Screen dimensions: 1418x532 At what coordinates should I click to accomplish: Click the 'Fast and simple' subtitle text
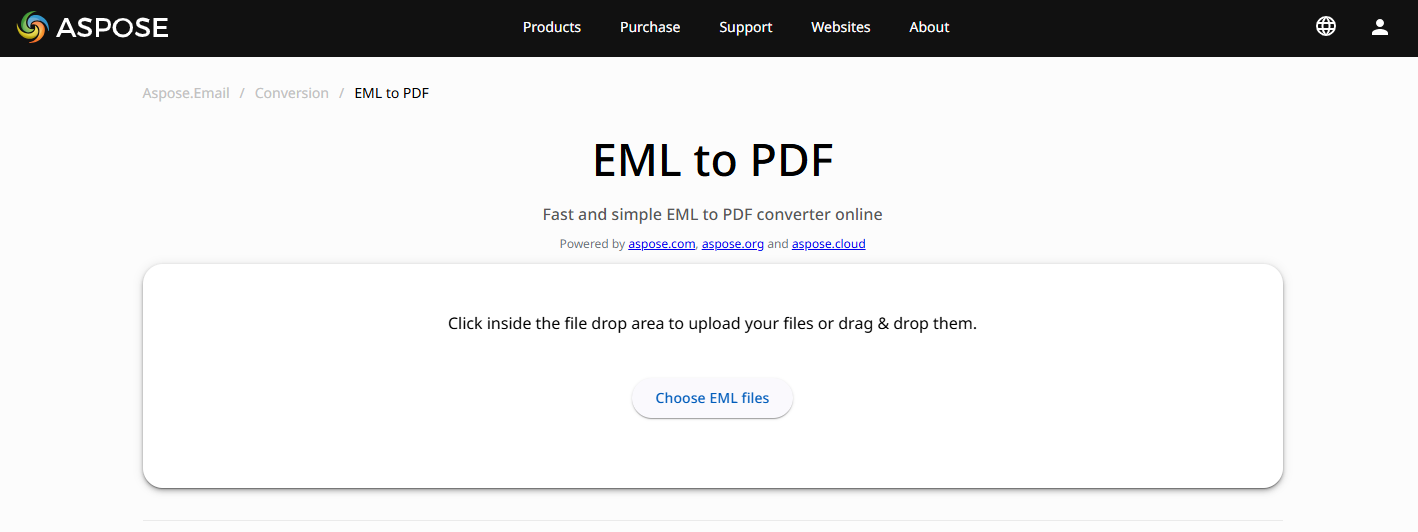713,214
